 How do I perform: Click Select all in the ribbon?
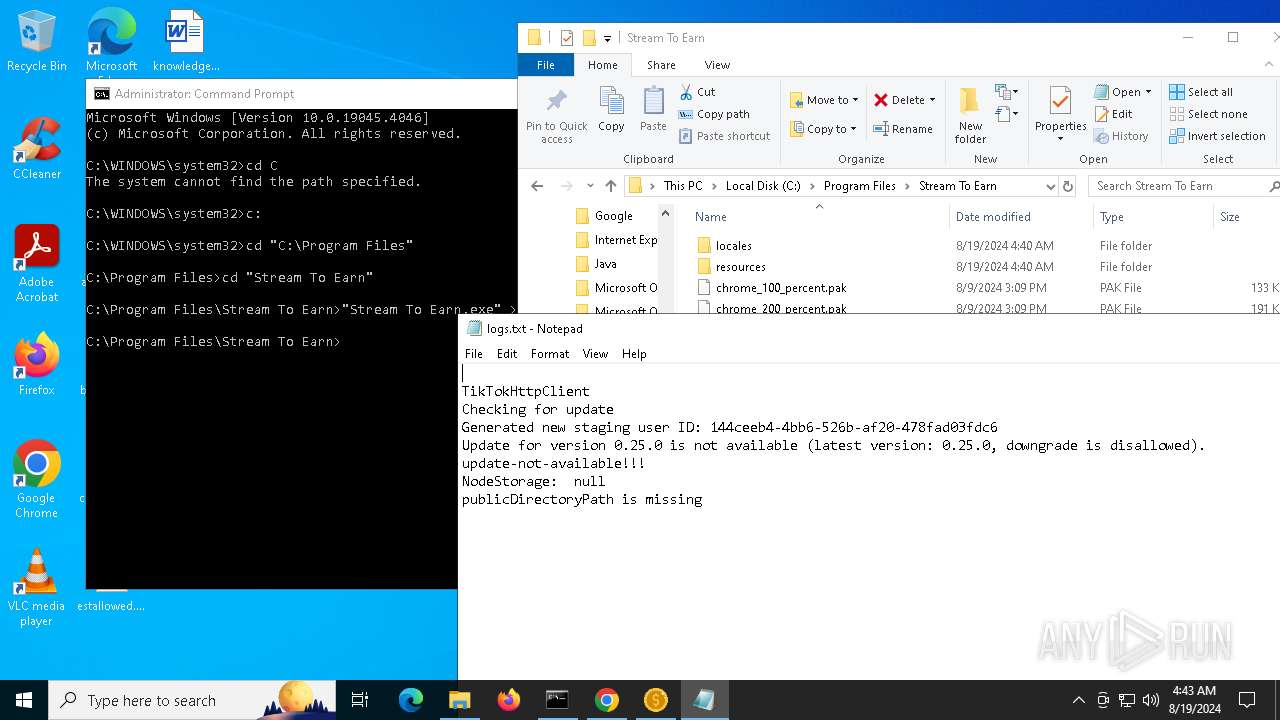(x=1201, y=92)
